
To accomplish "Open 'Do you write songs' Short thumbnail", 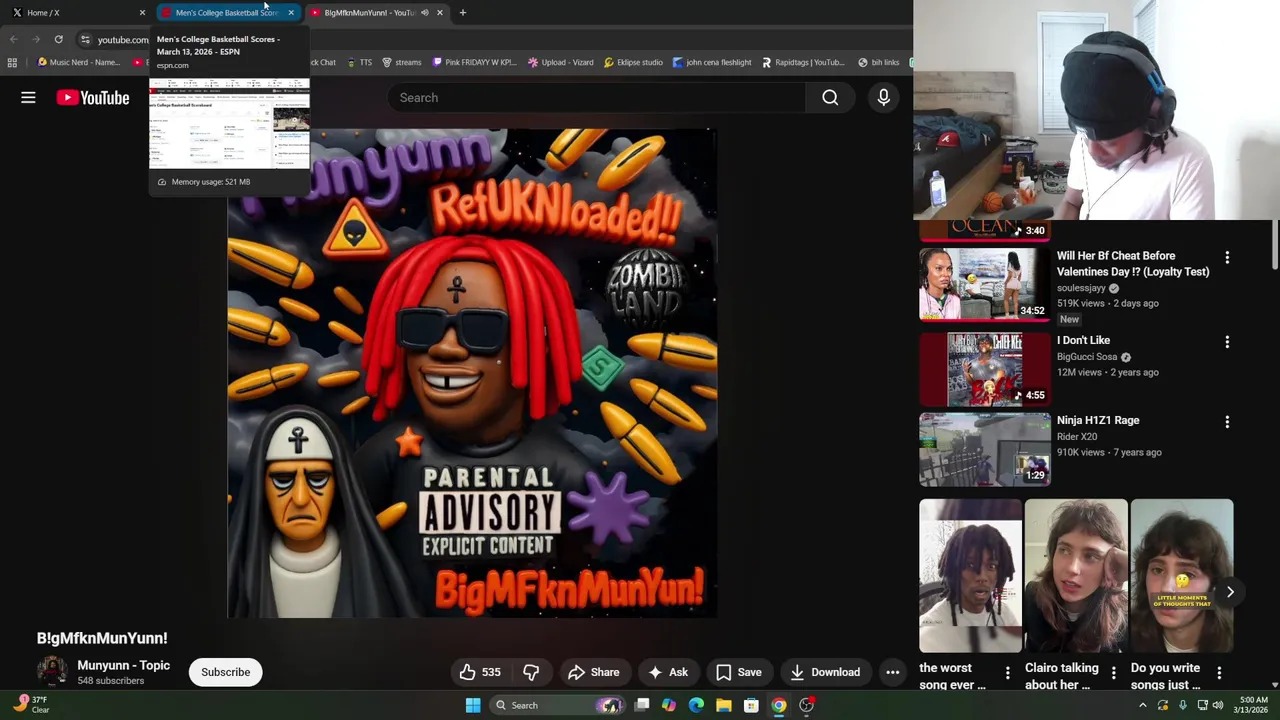I will [1182, 576].
